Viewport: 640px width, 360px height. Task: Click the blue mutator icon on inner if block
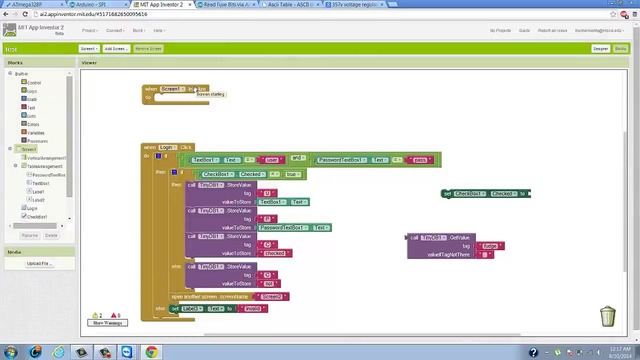(174, 172)
